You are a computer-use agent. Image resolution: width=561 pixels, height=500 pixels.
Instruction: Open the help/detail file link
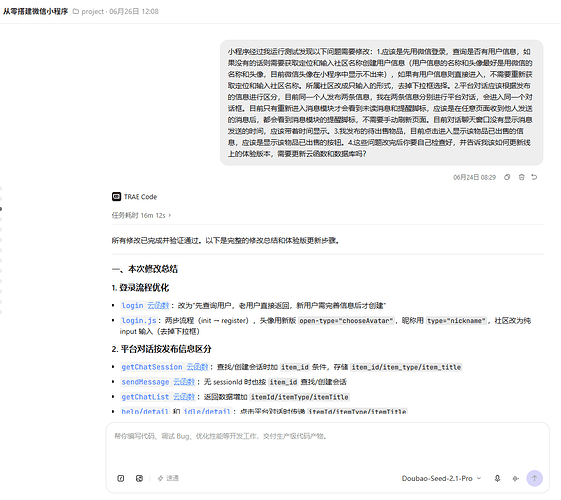[x=145, y=411]
